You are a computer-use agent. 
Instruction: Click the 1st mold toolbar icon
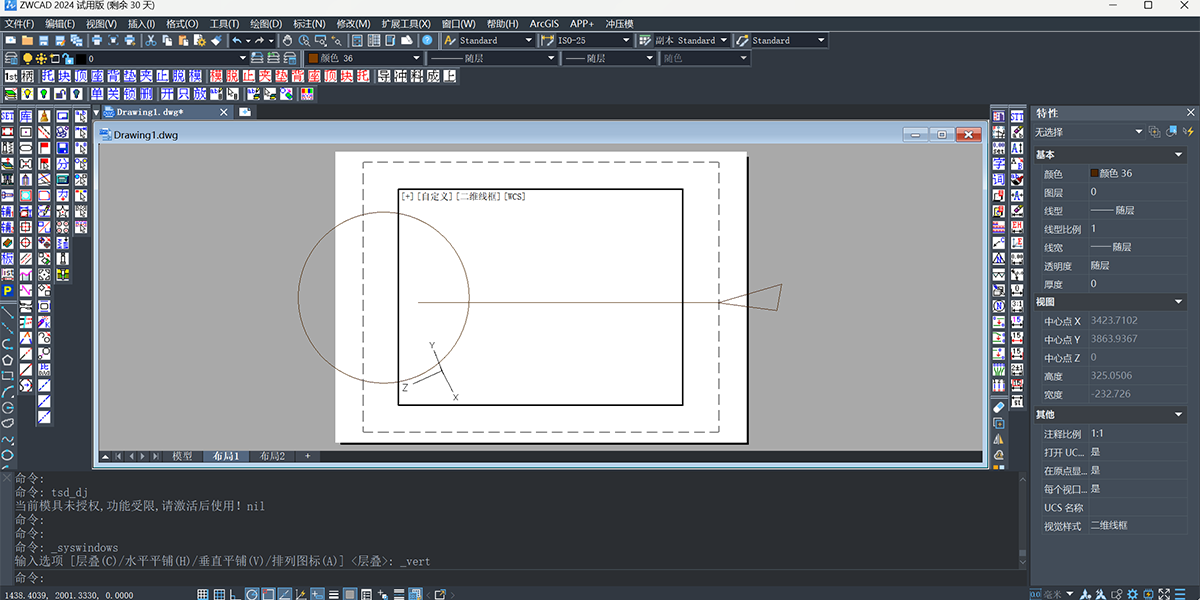11,76
